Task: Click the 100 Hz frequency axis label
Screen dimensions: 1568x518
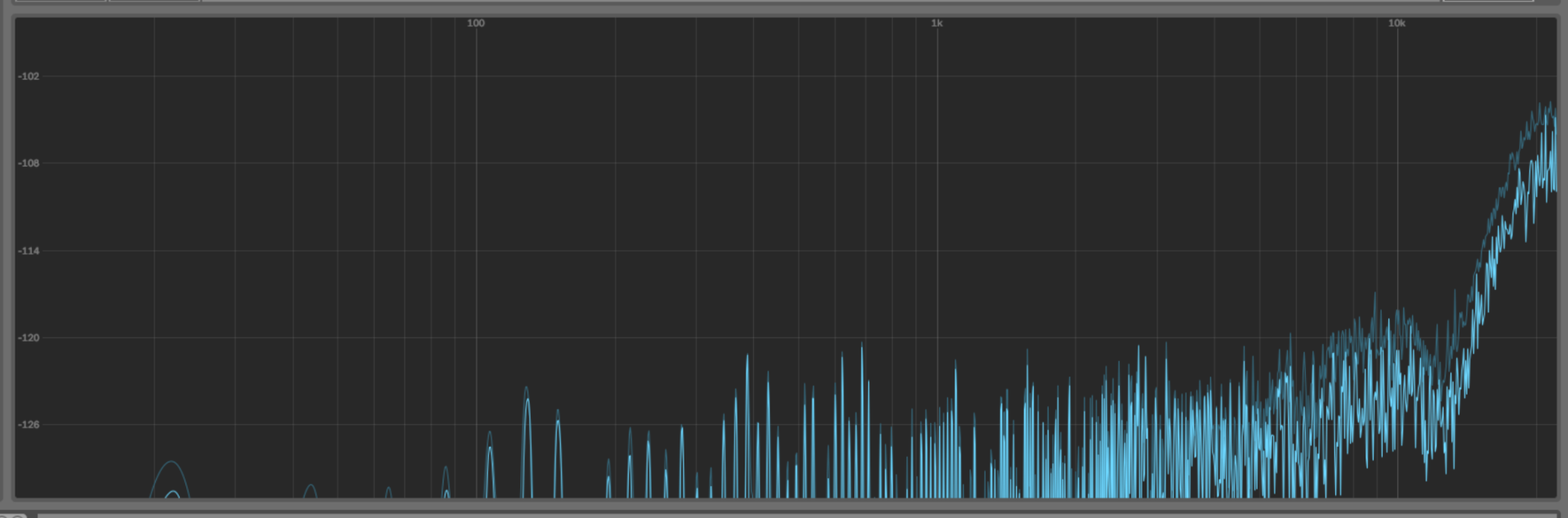Action: coord(475,23)
